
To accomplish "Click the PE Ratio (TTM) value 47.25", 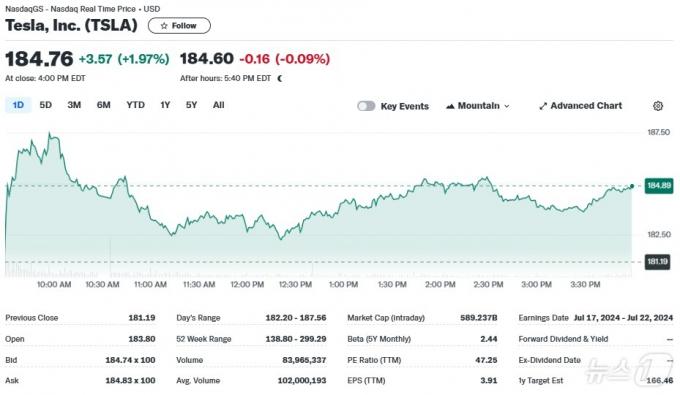I will pos(486,360).
